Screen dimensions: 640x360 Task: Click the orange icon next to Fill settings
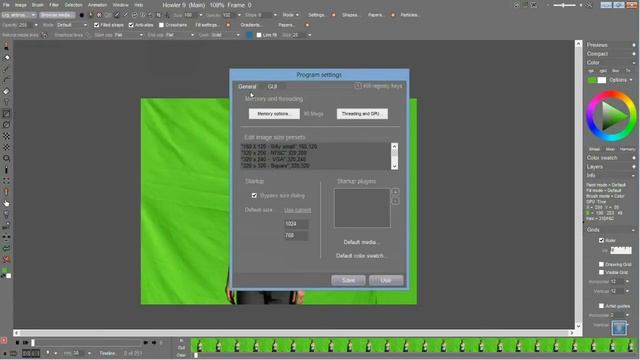pyautogui.click(x=228, y=25)
